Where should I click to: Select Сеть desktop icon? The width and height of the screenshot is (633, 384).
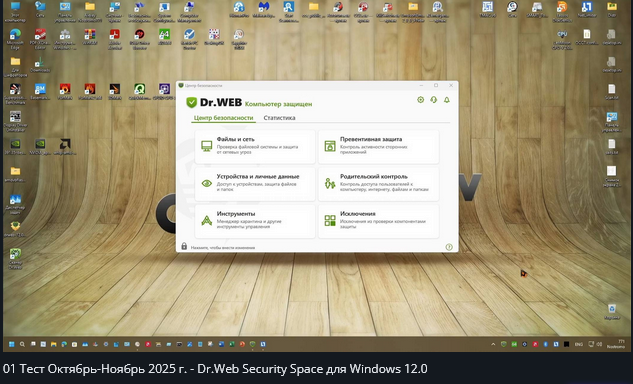click(40, 10)
